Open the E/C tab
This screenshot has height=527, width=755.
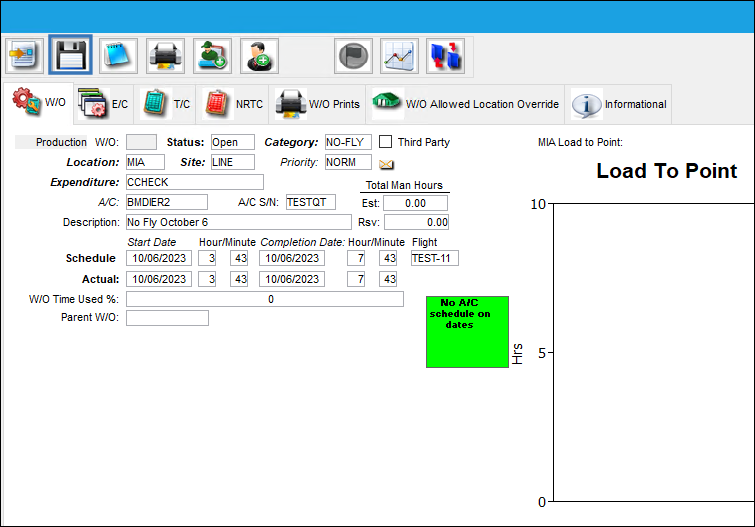pos(103,104)
